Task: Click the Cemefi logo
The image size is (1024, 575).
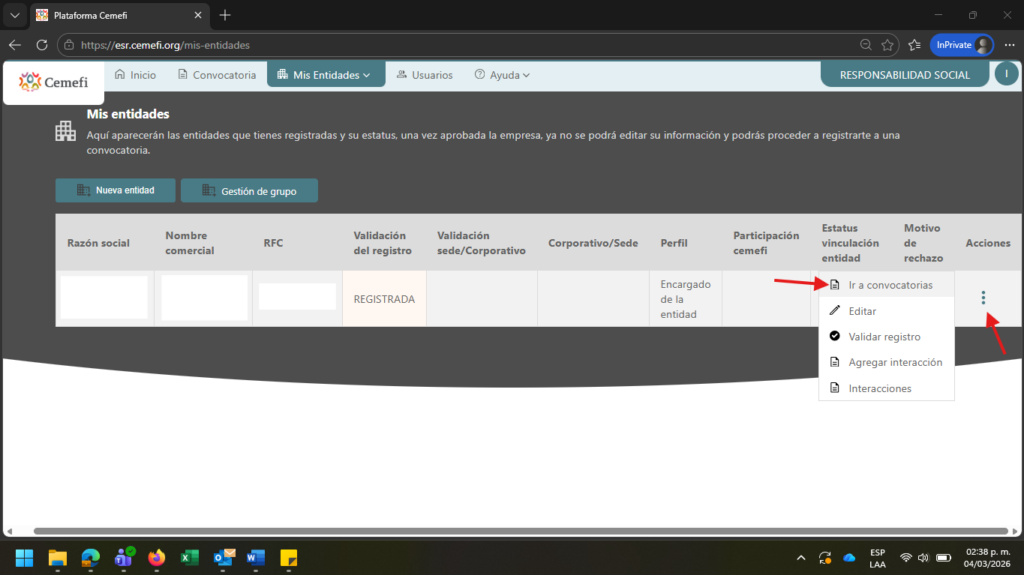Action: (x=53, y=82)
